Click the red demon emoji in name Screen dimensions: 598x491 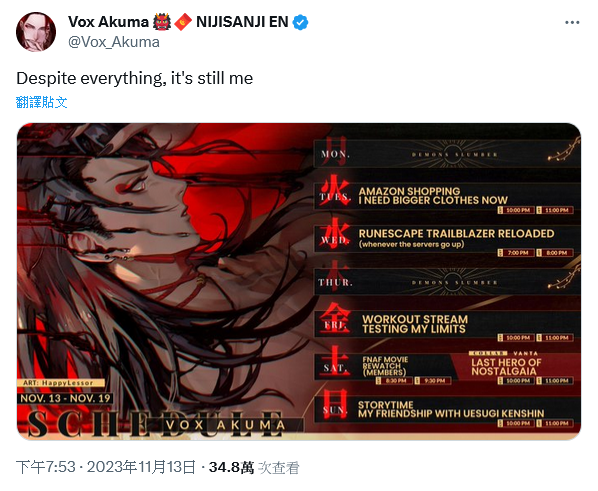[x=162, y=22]
